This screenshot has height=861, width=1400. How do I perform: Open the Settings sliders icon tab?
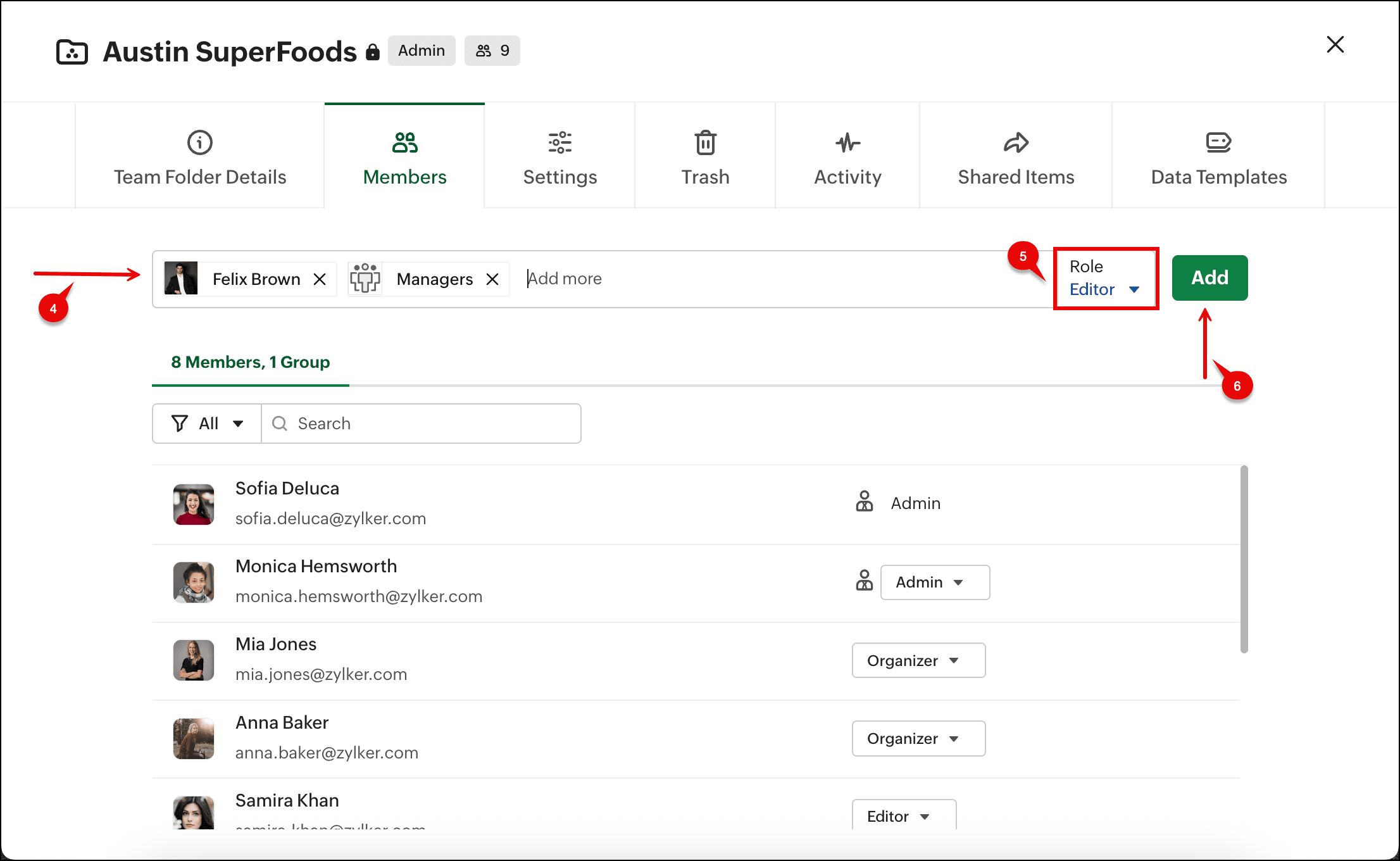(559, 142)
